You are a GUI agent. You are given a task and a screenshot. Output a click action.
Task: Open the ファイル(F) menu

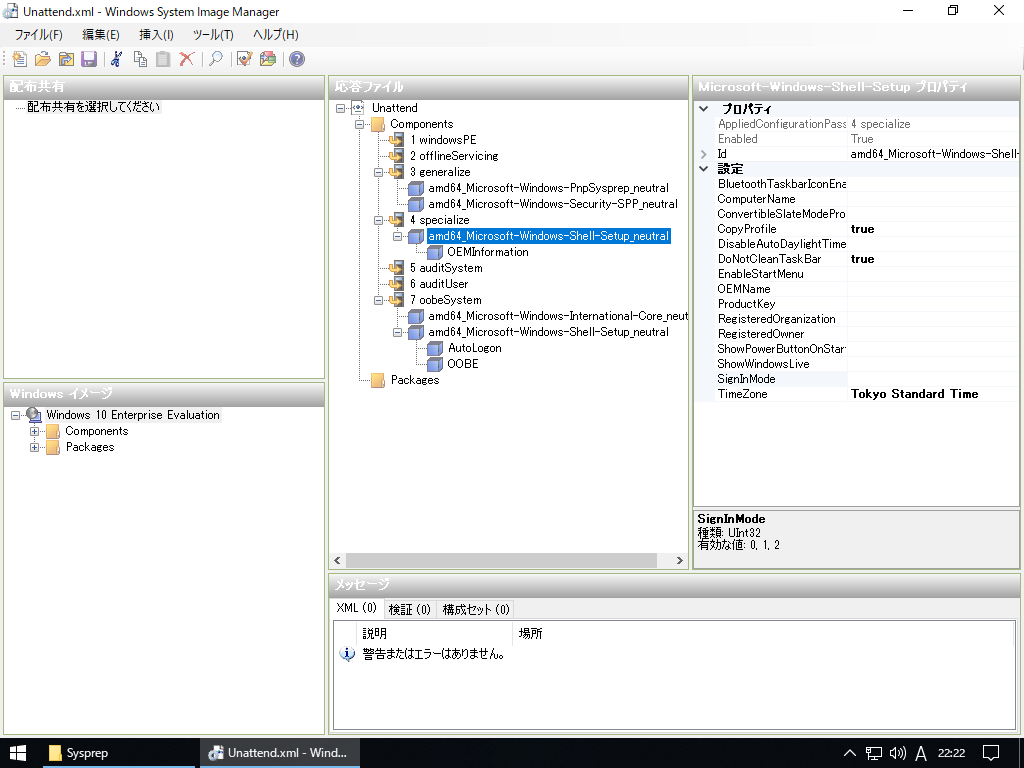tap(39, 35)
